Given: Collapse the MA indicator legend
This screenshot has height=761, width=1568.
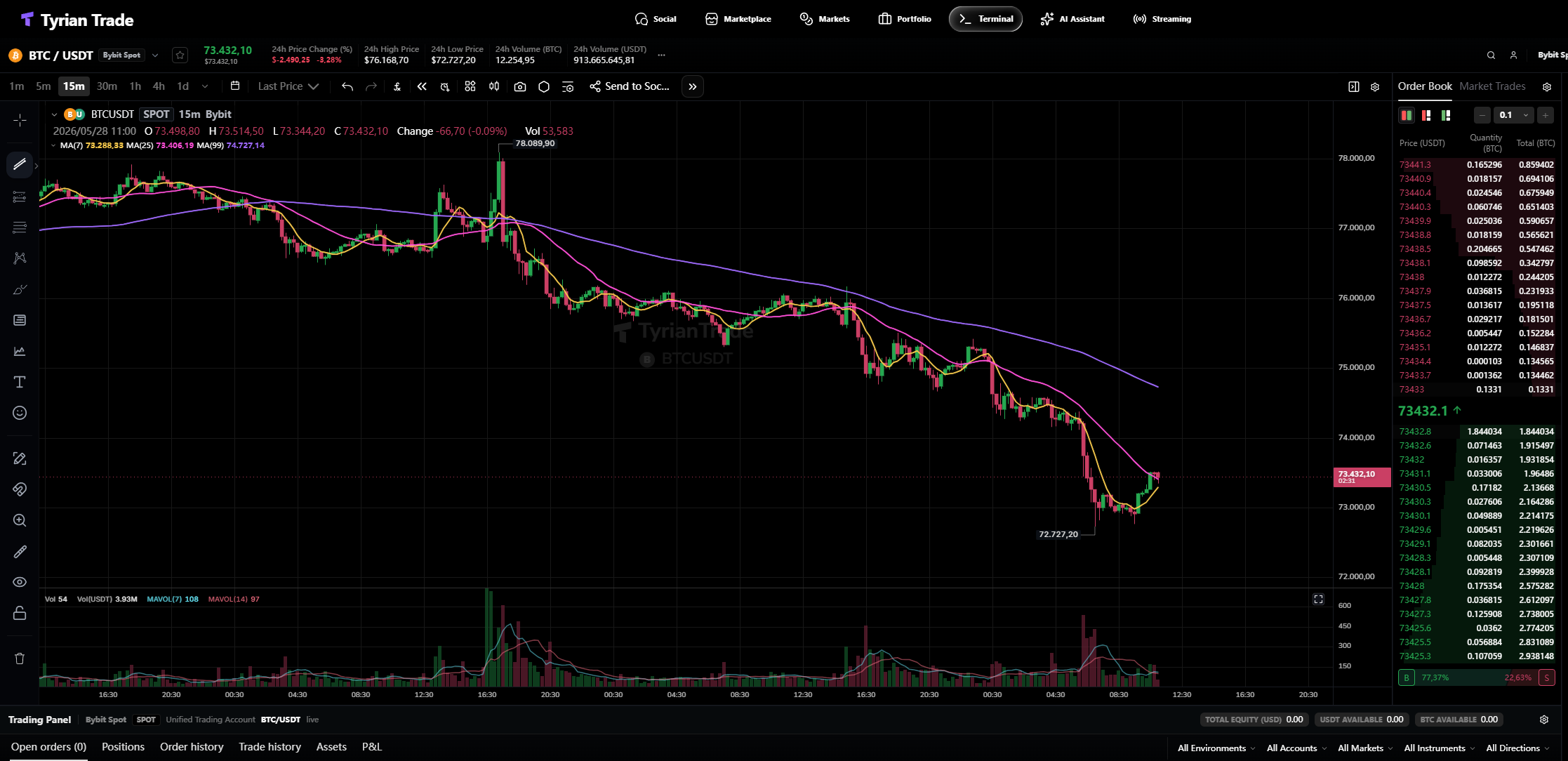Looking at the screenshot, I should click(53, 145).
